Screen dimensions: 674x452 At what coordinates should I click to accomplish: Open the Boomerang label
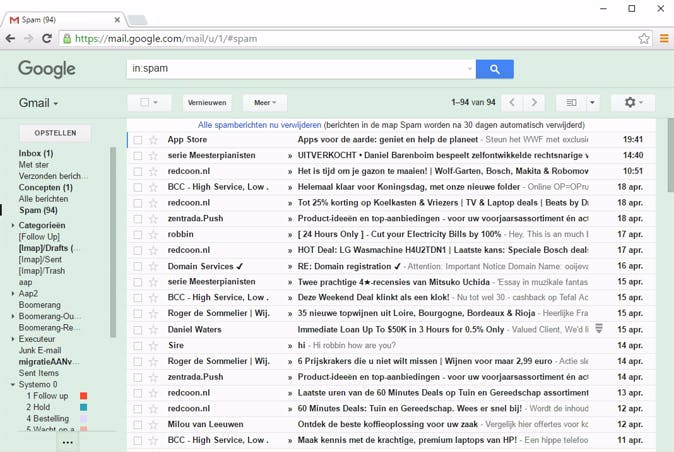[40, 305]
